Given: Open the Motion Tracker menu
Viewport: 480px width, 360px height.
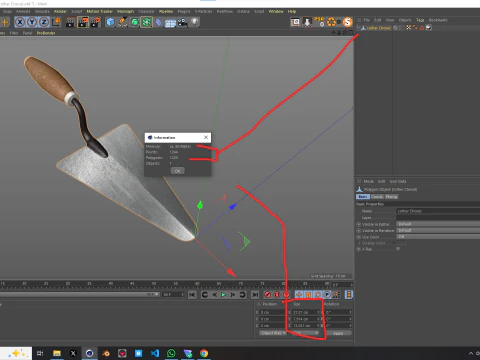Looking at the screenshot, I should [100, 11].
